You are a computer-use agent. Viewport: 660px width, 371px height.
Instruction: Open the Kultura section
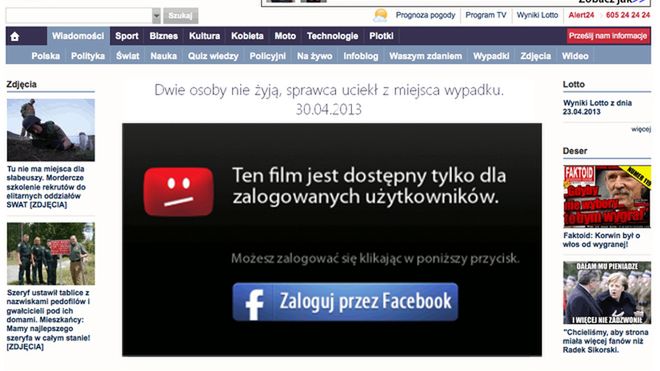[204, 36]
